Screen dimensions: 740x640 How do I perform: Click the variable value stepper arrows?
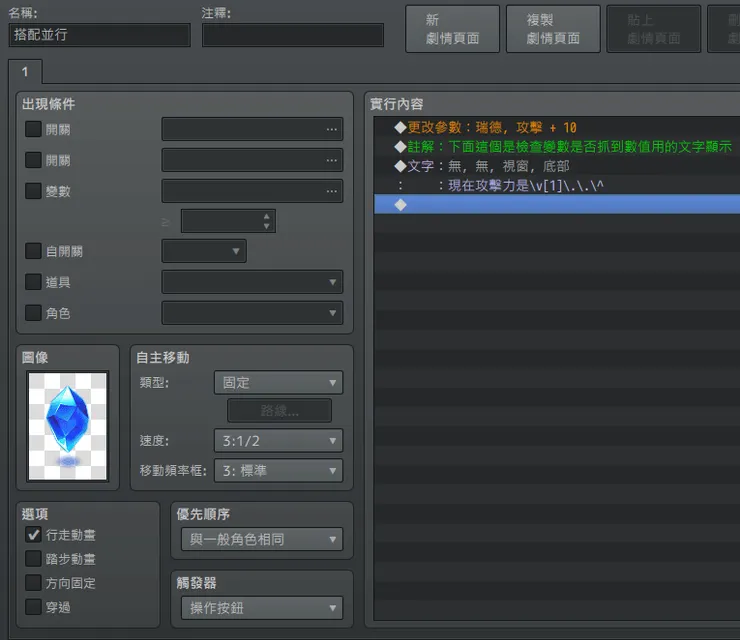click(267, 221)
